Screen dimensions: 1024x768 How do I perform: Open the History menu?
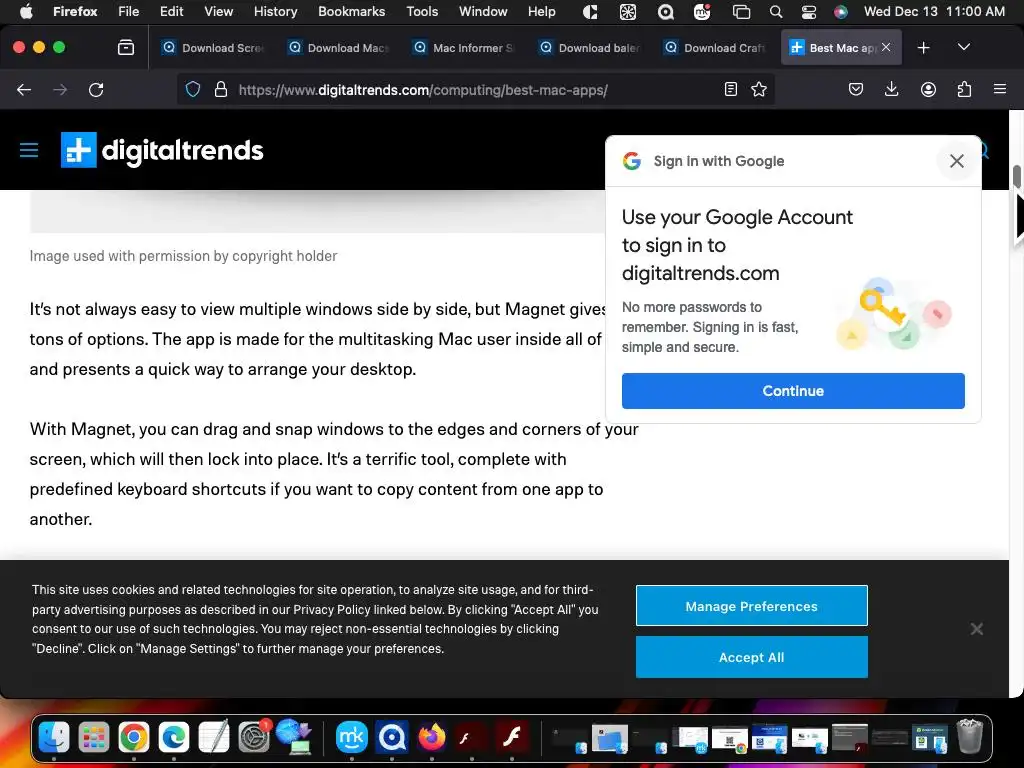tap(275, 11)
